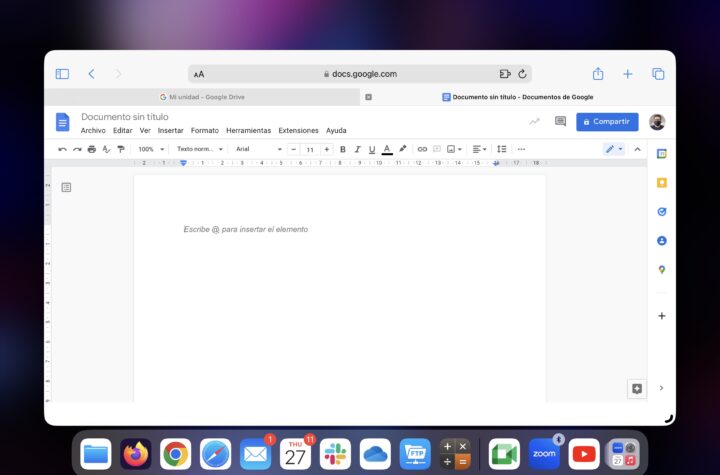Toggle italic formatting

point(357,149)
